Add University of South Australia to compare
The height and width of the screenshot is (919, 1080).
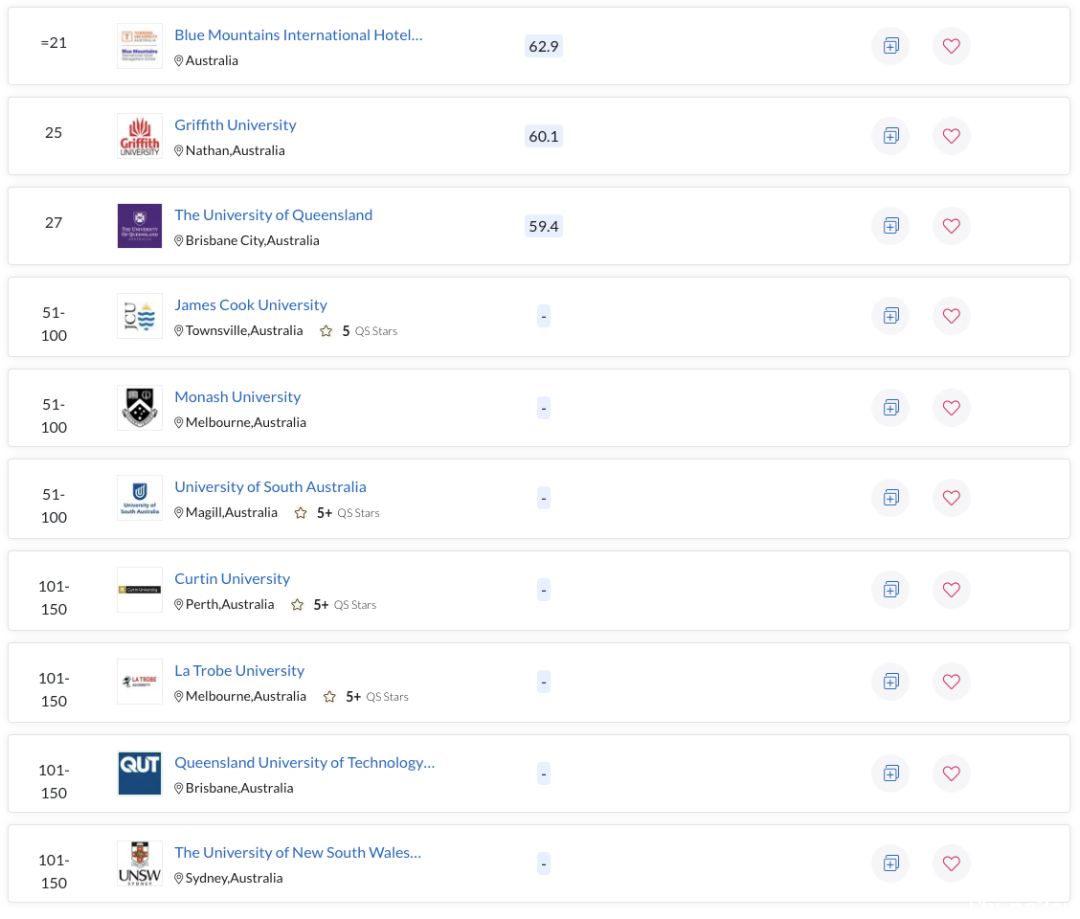point(890,498)
